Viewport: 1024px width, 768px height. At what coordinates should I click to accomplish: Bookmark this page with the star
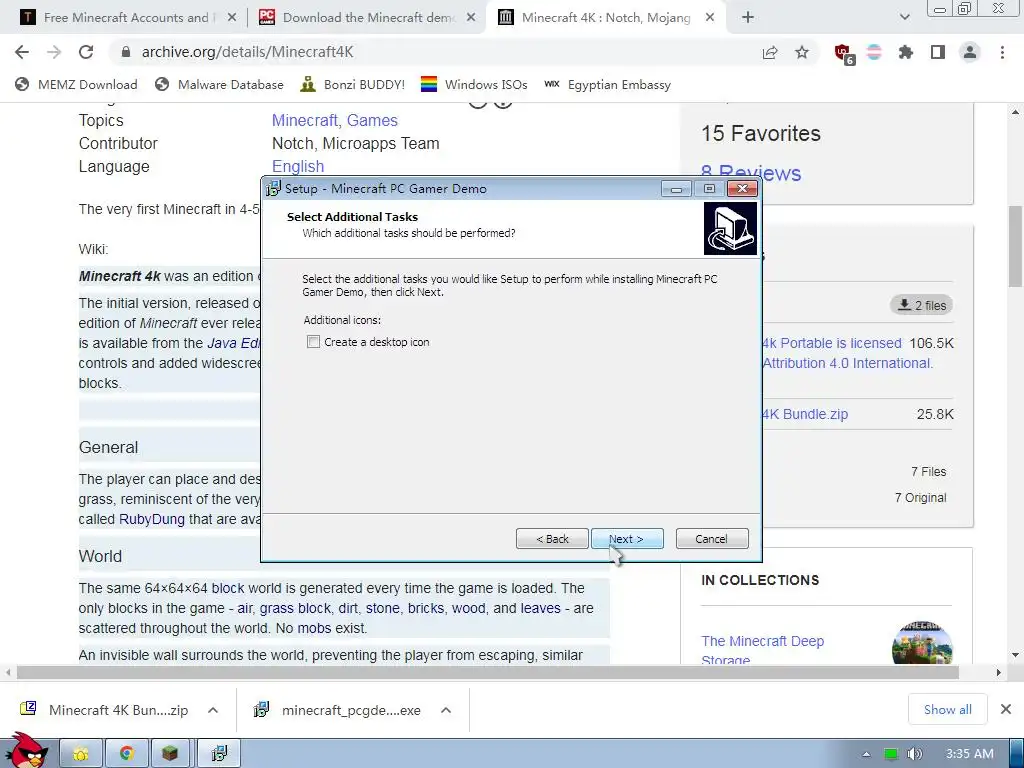[x=802, y=52]
